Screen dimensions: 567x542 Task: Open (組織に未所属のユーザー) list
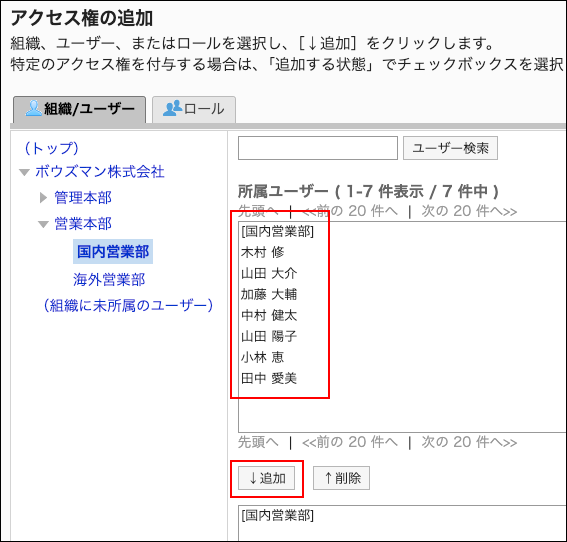[128, 306]
